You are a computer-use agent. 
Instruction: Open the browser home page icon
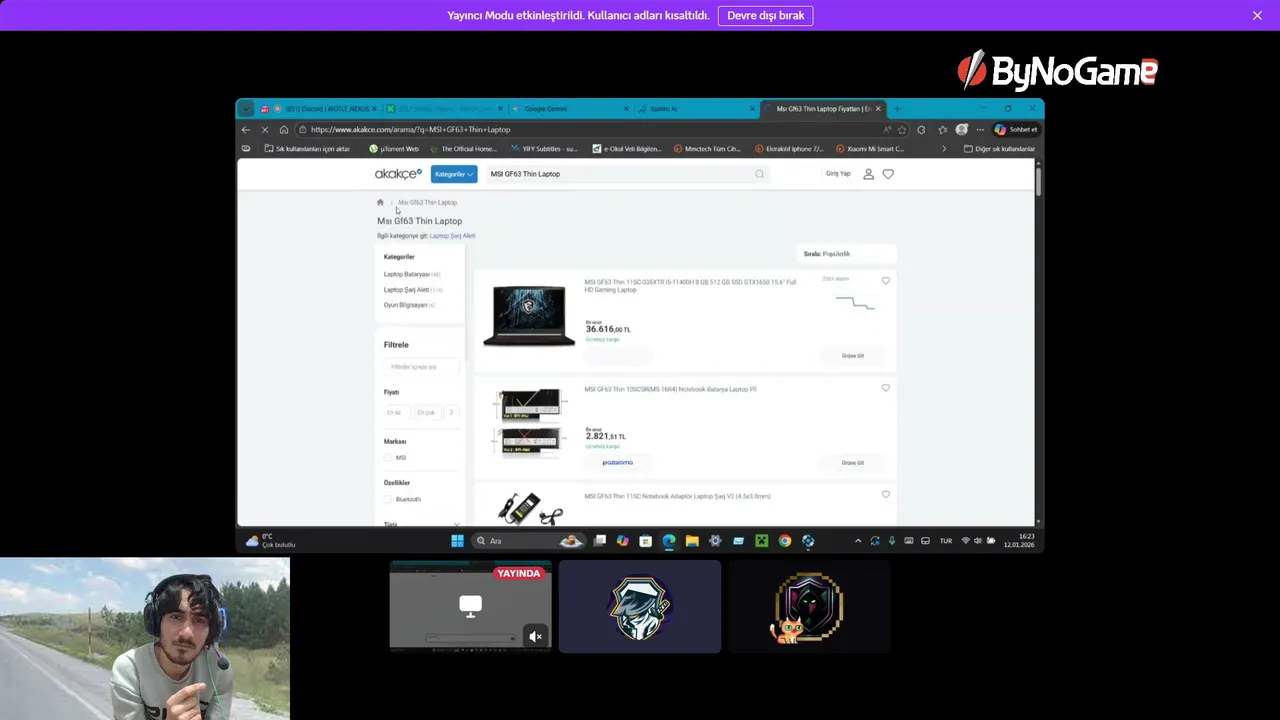point(284,129)
